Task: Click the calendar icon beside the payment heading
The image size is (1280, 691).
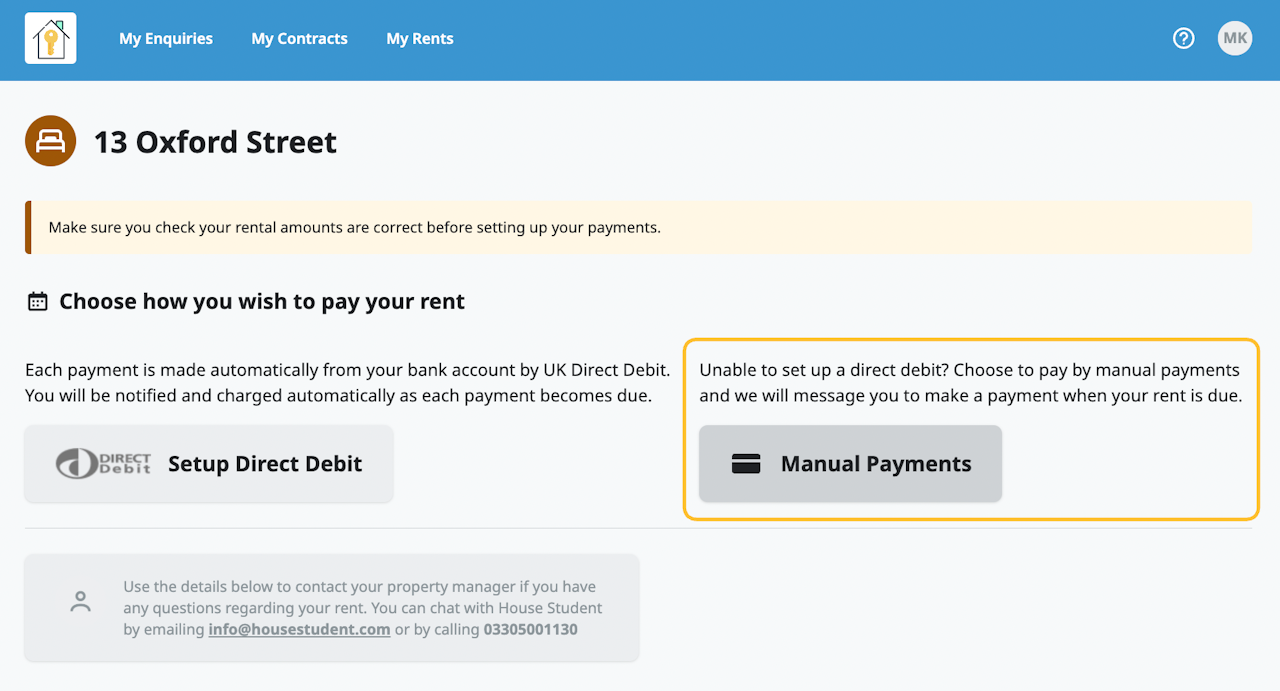Action: click(x=37, y=302)
